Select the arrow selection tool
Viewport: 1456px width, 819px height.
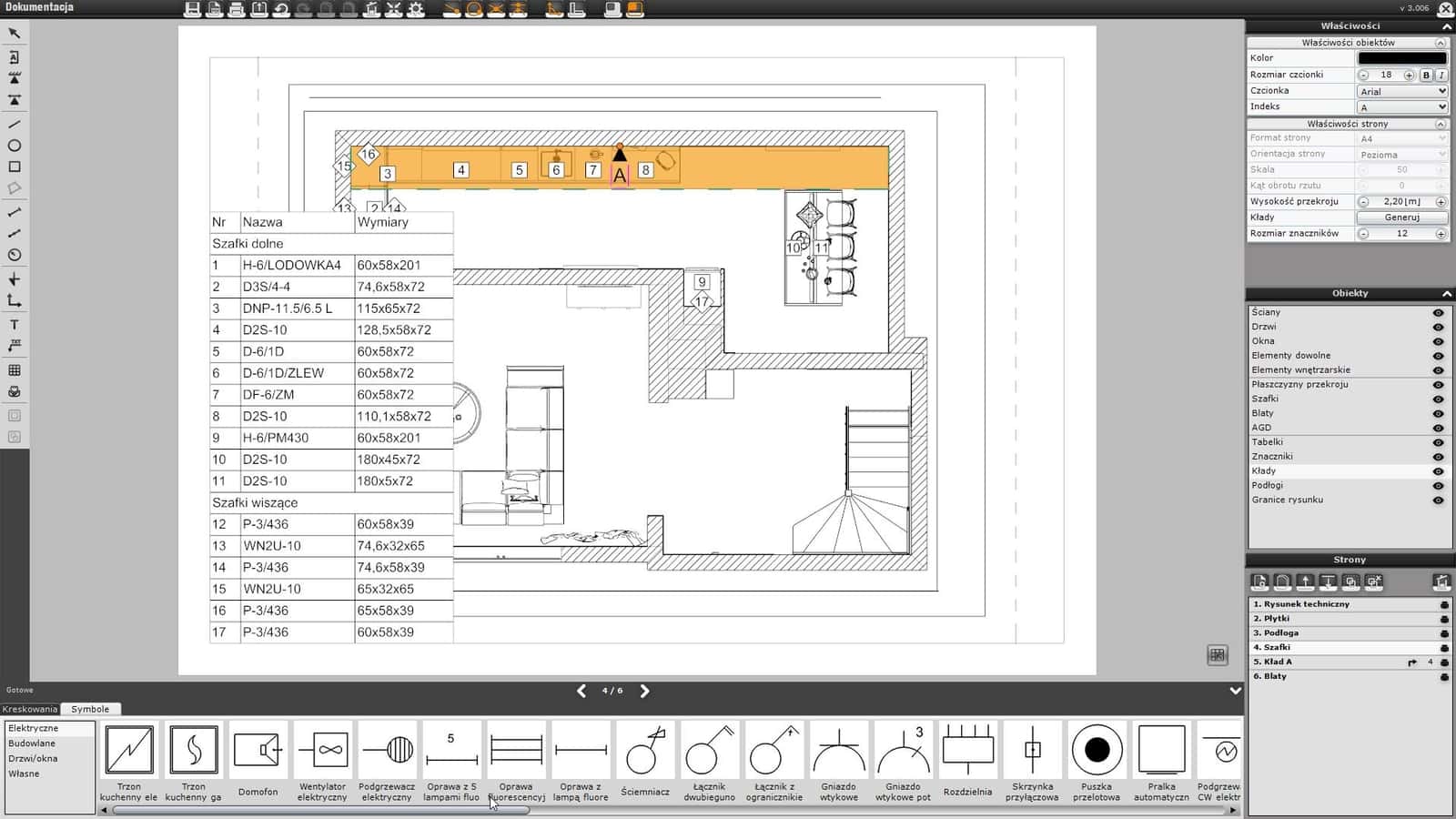[x=15, y=33]
